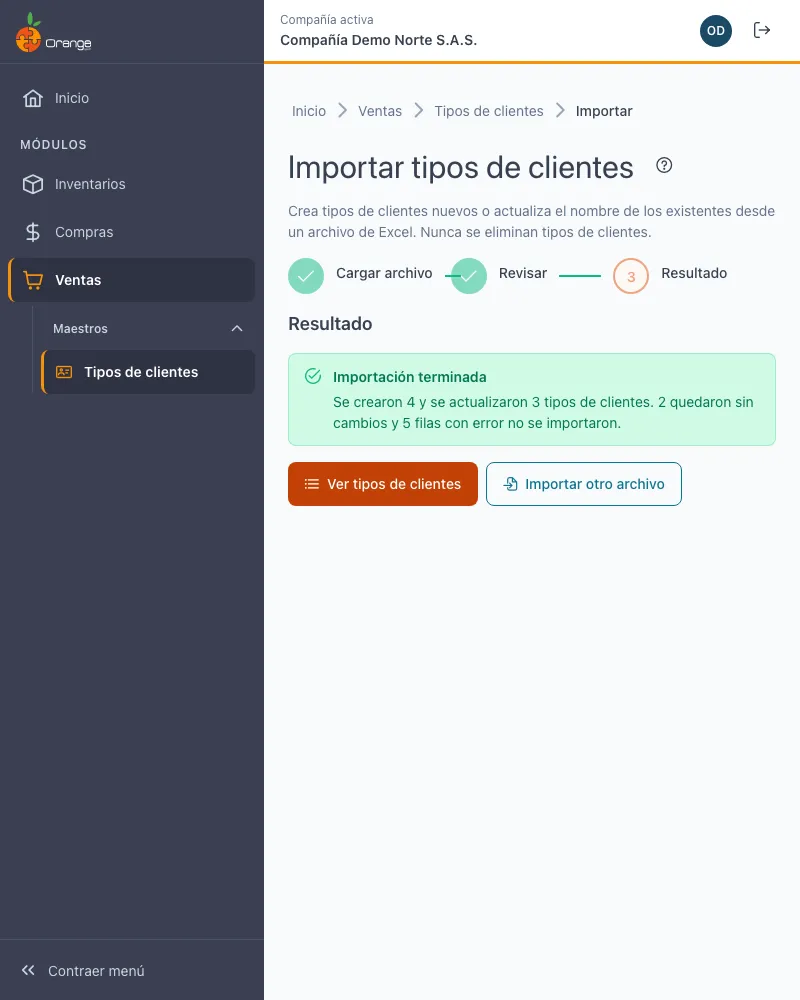Click the double-chevron collapse icon

[x=28, y=970]
